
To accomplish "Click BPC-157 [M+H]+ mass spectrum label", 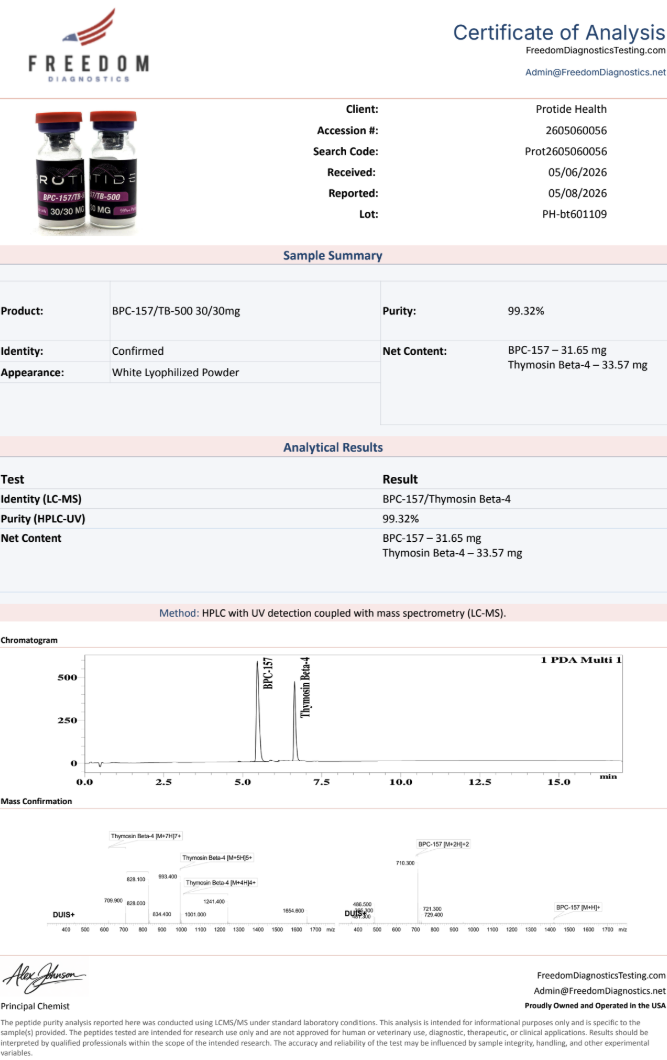I will (x=578, y=907).
